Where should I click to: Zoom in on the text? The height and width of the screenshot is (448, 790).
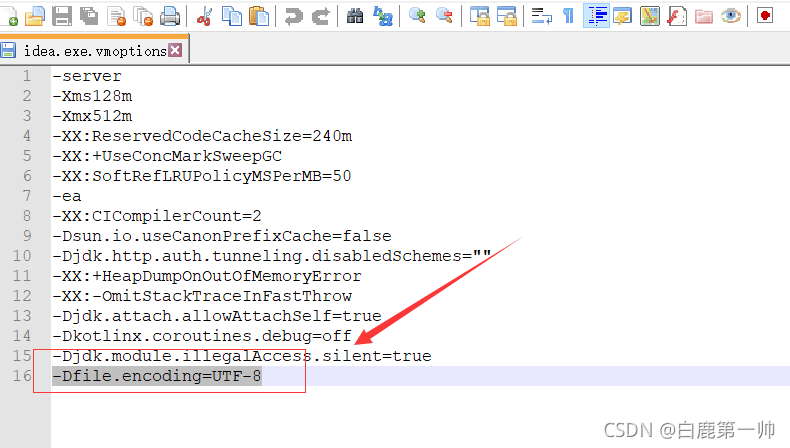[x=417, y=16]
